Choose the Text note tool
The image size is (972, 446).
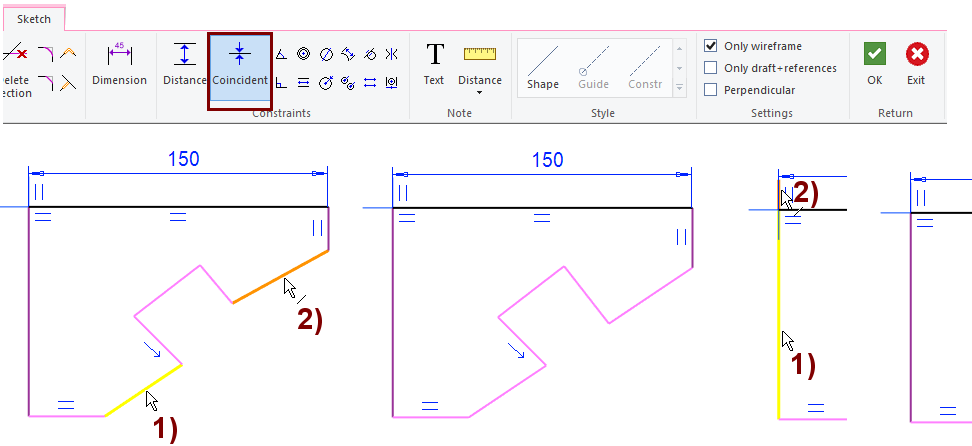click(434, 64)
